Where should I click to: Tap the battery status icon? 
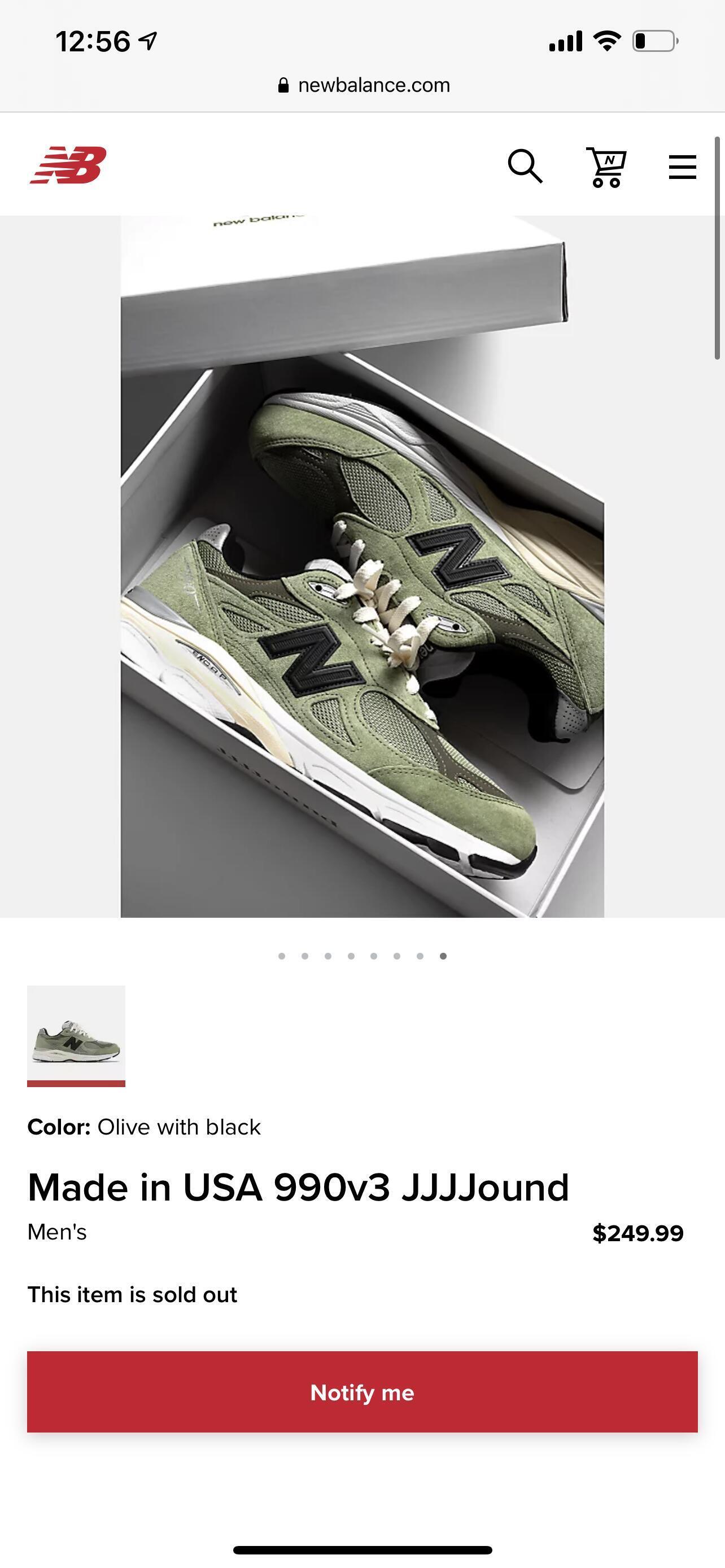point(656,41)
